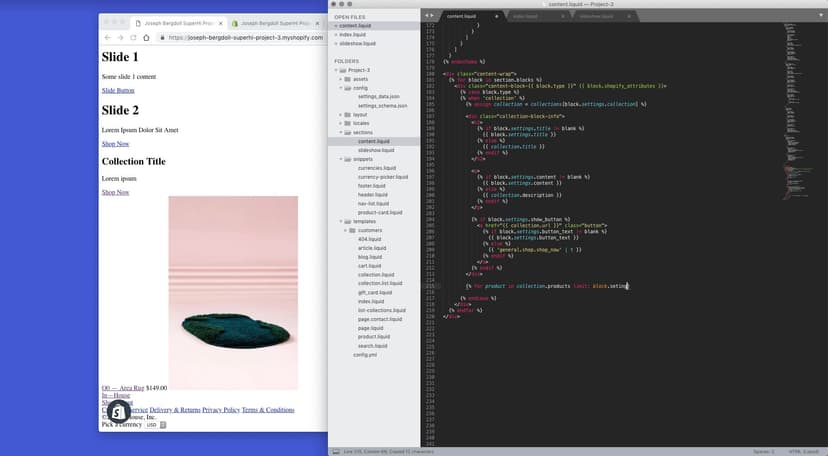Screen dimensions: 828x456
Task: Click the browser forward arrow
Action: [x=121, y=38]
